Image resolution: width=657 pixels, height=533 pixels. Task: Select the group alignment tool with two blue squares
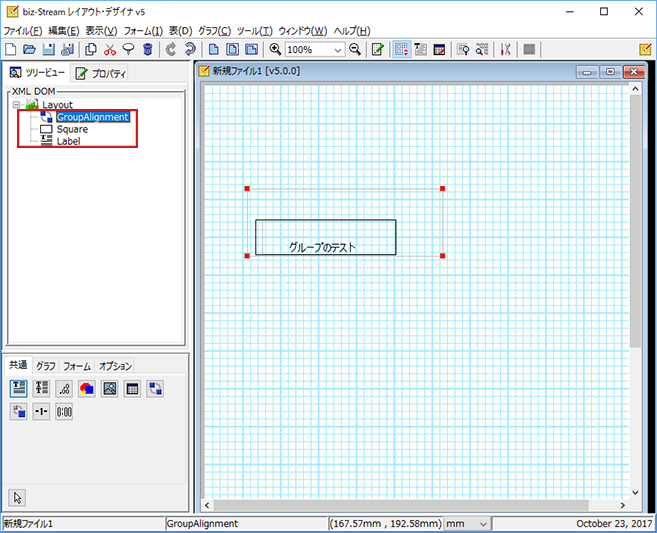point(155,388)
